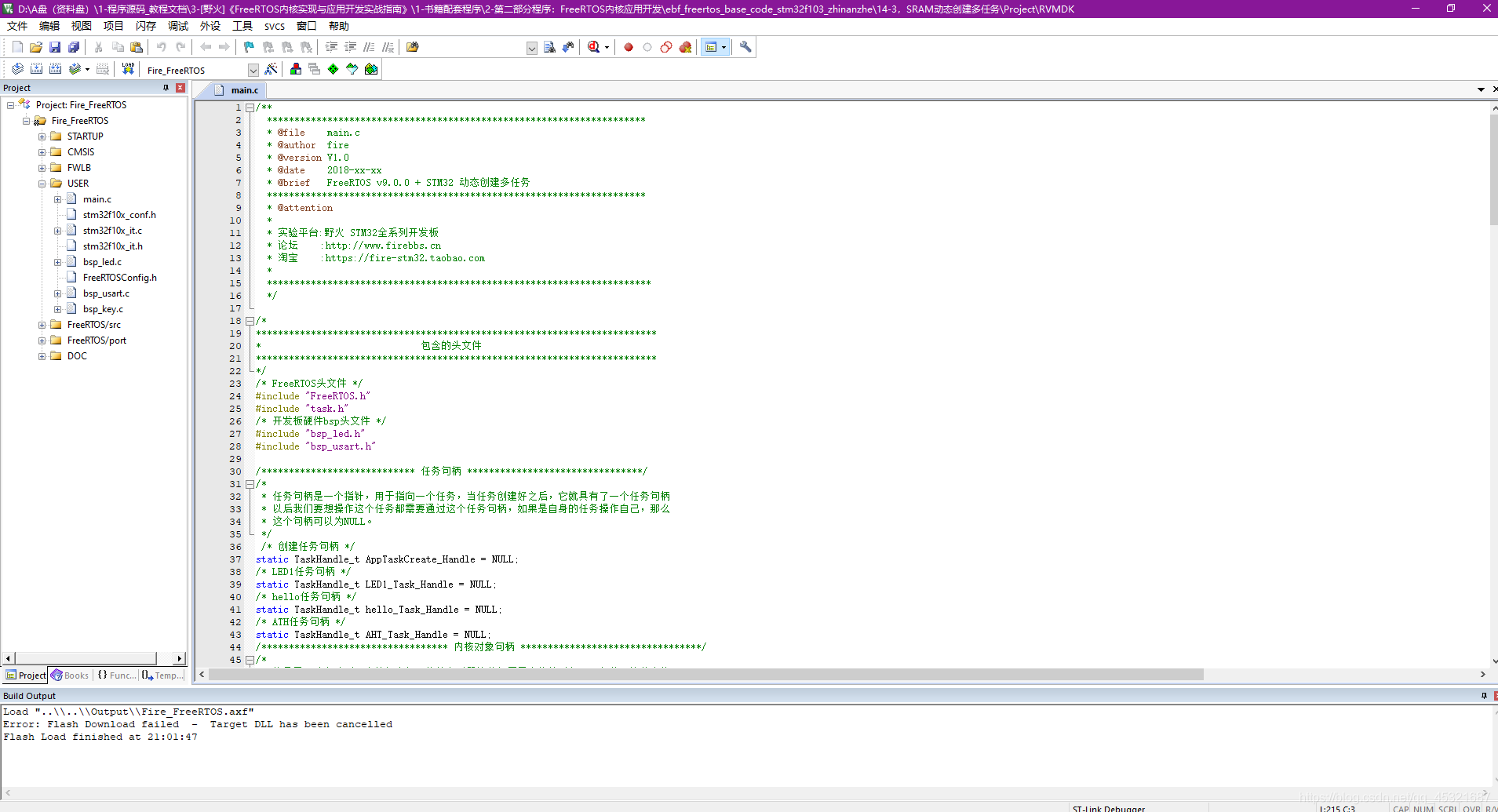Open the 调试 menu
1498x812 pixels.
178,26
